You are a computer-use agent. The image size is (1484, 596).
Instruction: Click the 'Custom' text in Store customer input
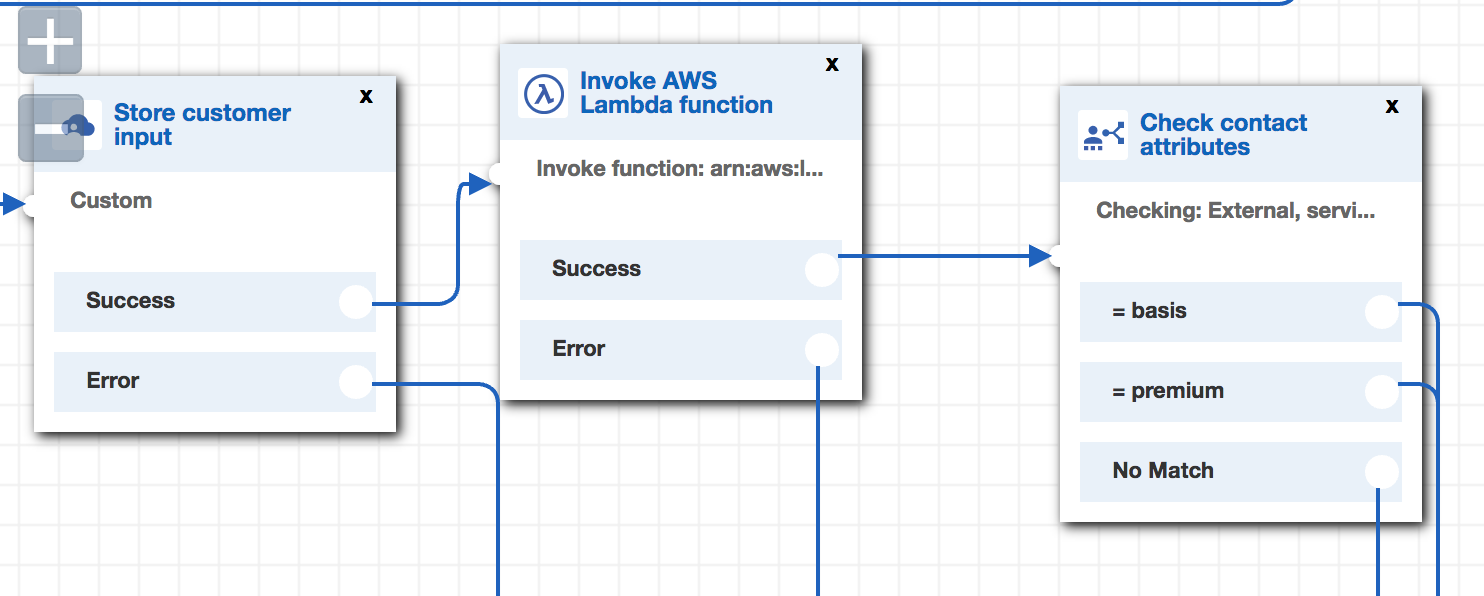(111, 201)
